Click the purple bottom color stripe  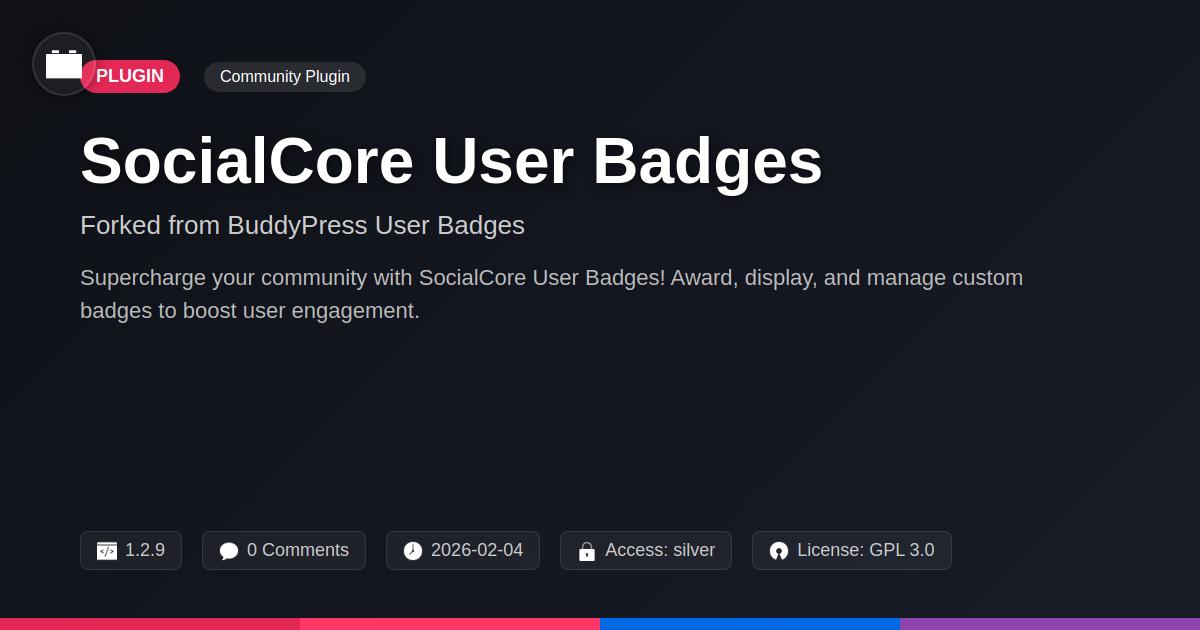pyautogui.click(x=1050, y=623)
